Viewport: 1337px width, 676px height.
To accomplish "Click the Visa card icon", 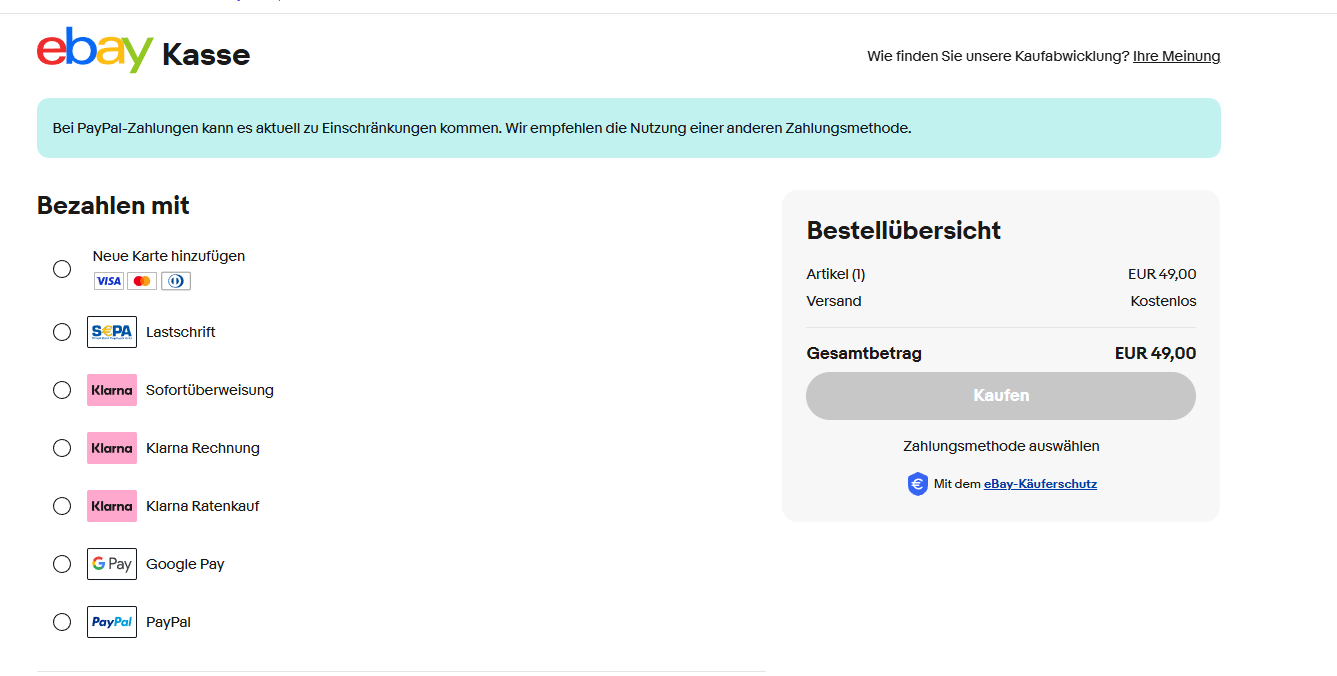I will coord(109,281).
